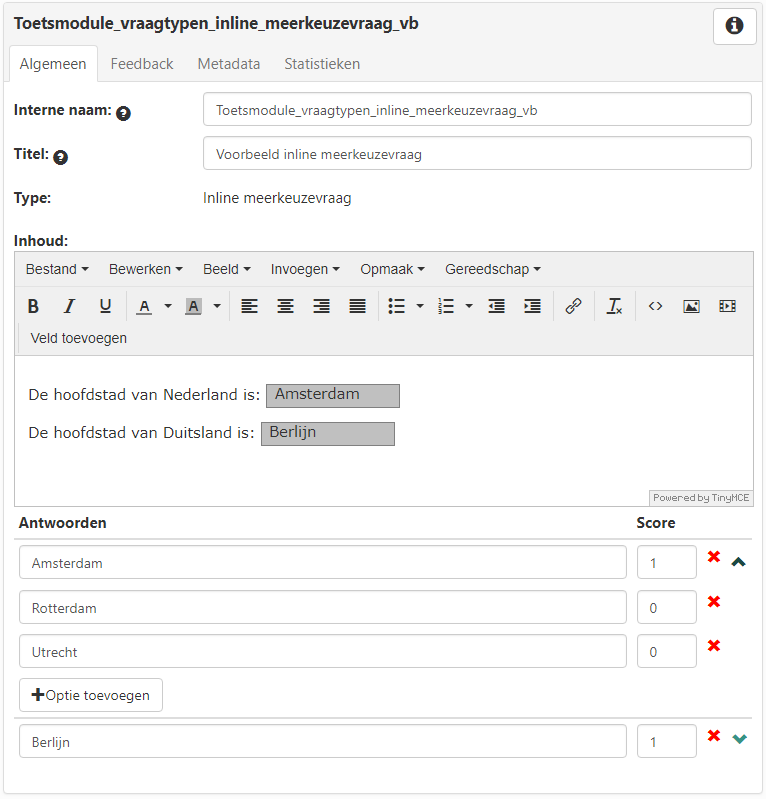
Task: Center align the editor text
Action: pos(285,306)
